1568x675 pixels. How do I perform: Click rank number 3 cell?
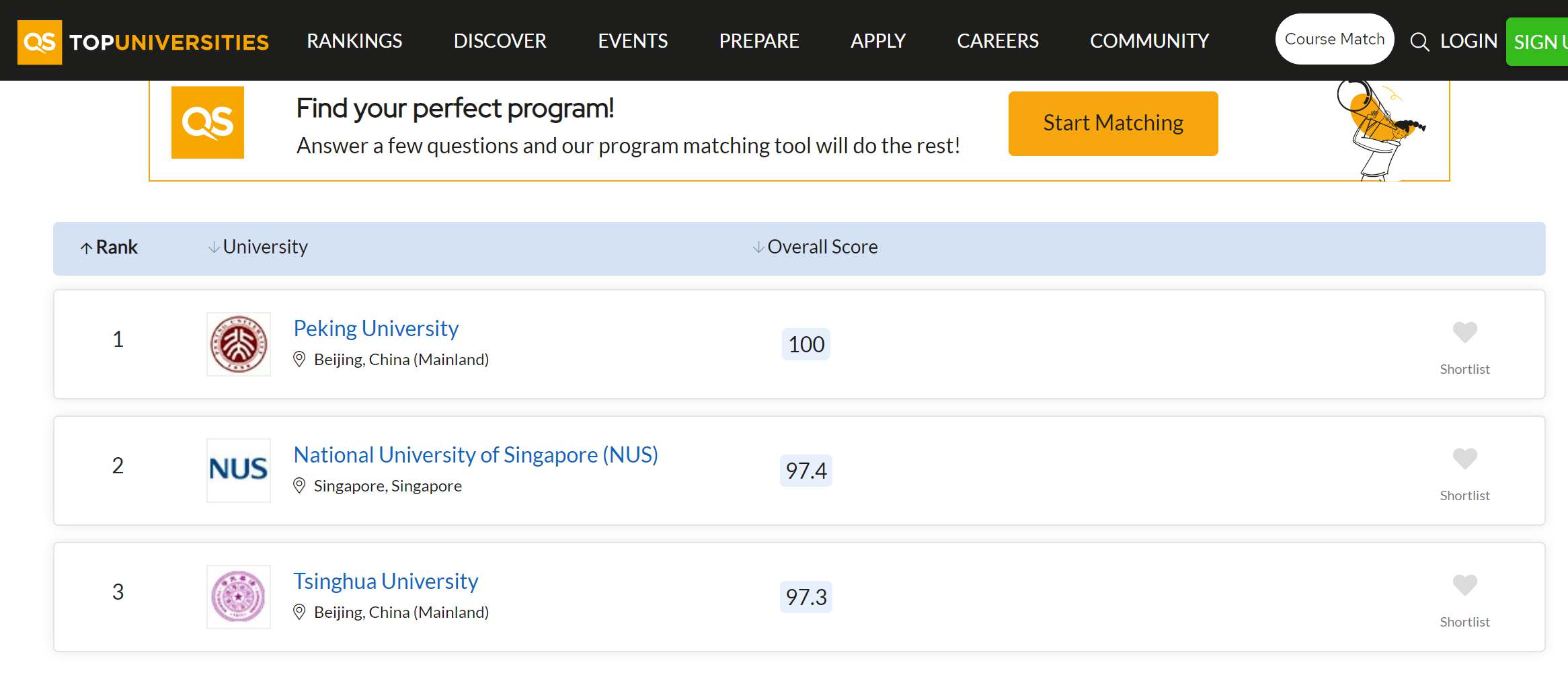(118, 592)
